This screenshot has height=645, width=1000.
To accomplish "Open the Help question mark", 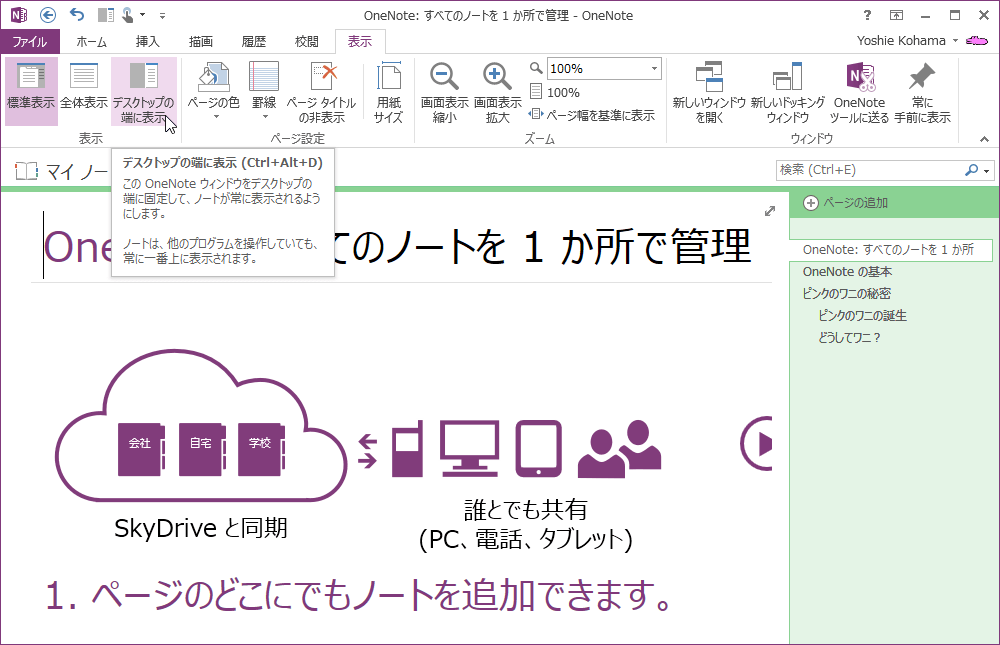I will click(867, 15).
